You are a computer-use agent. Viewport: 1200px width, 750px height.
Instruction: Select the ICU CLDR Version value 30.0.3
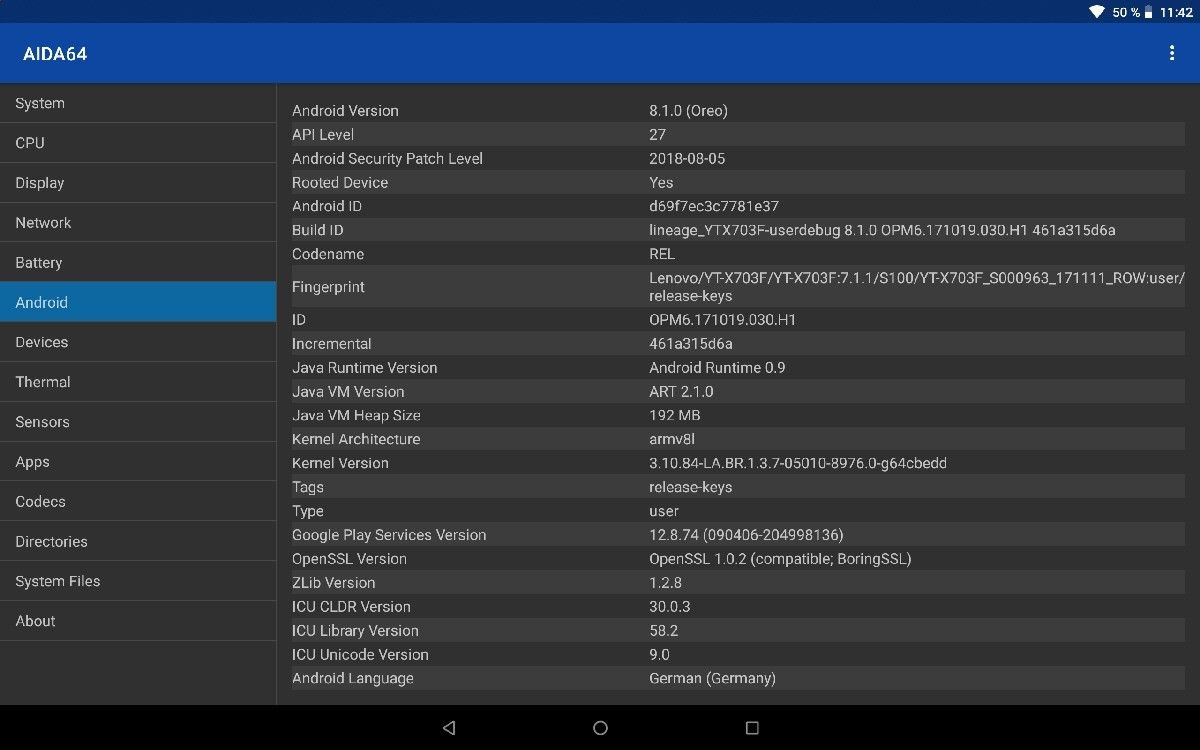[669, 607]
